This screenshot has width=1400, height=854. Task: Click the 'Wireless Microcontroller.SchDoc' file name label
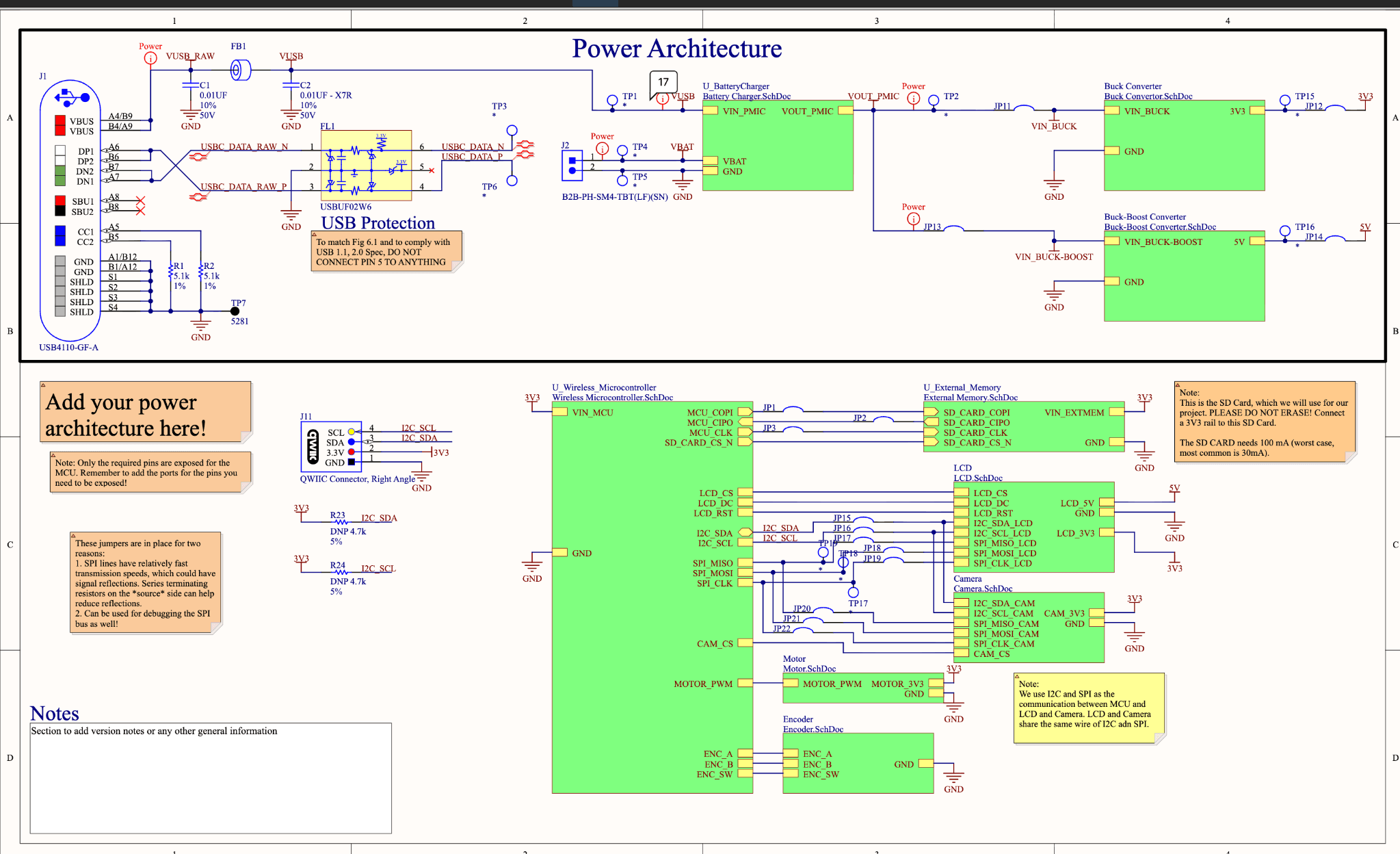pos(612,398)
